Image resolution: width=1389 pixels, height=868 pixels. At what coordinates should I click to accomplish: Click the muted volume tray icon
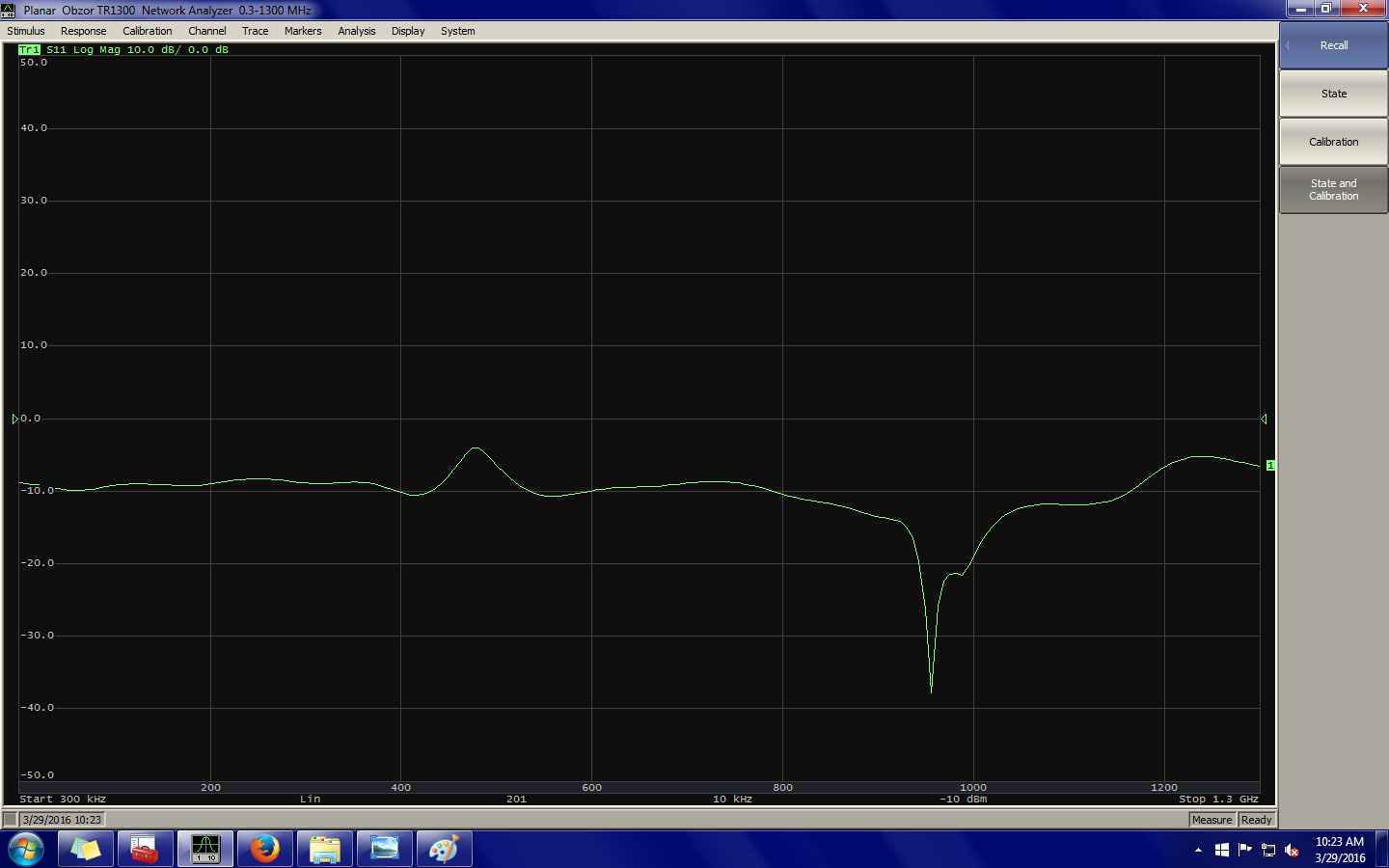click(1292, 850)
